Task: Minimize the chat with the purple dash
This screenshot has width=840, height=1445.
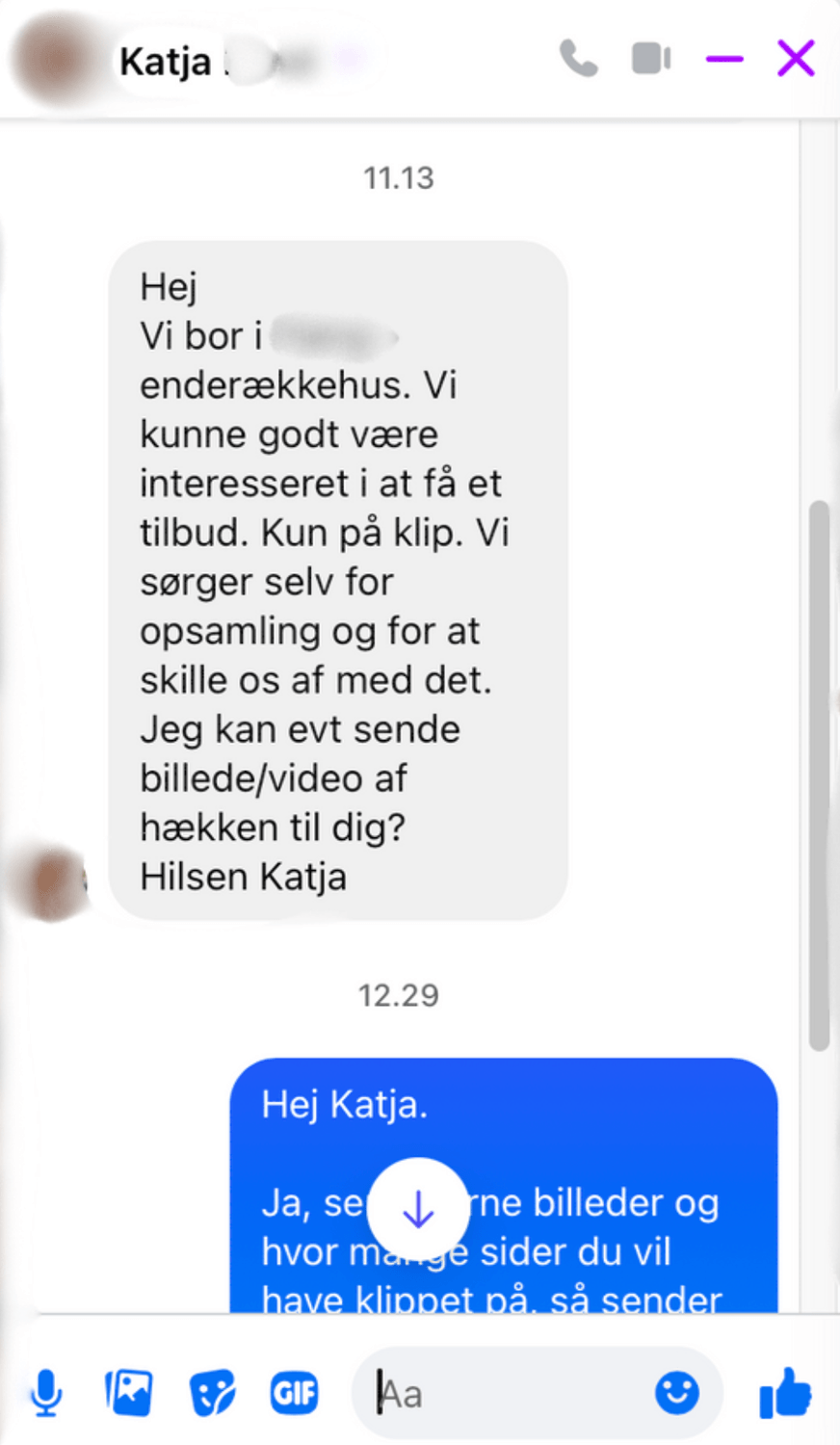Action: click(x=724, y=59)
